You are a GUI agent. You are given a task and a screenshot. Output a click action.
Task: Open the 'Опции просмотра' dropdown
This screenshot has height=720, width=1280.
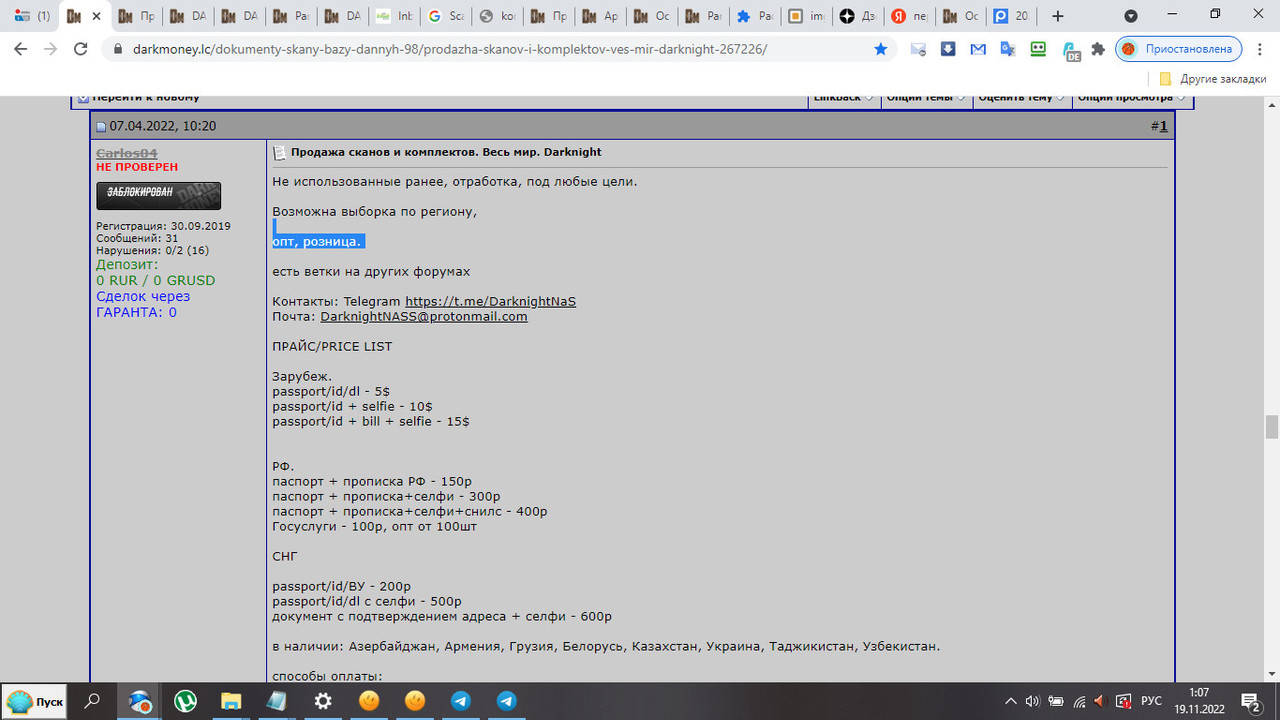tap(1132, 98)
